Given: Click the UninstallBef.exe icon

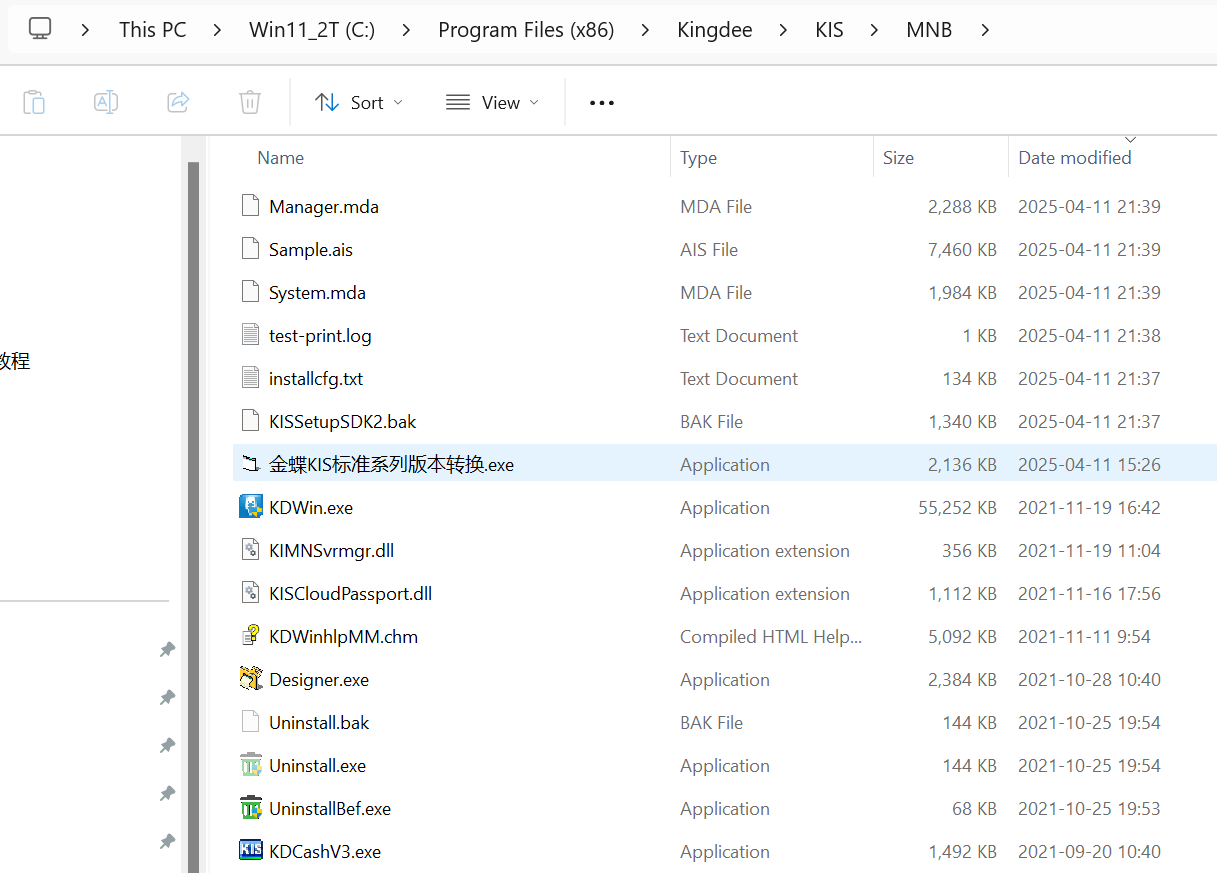Looking at the screenshot, I should [251, 808].
